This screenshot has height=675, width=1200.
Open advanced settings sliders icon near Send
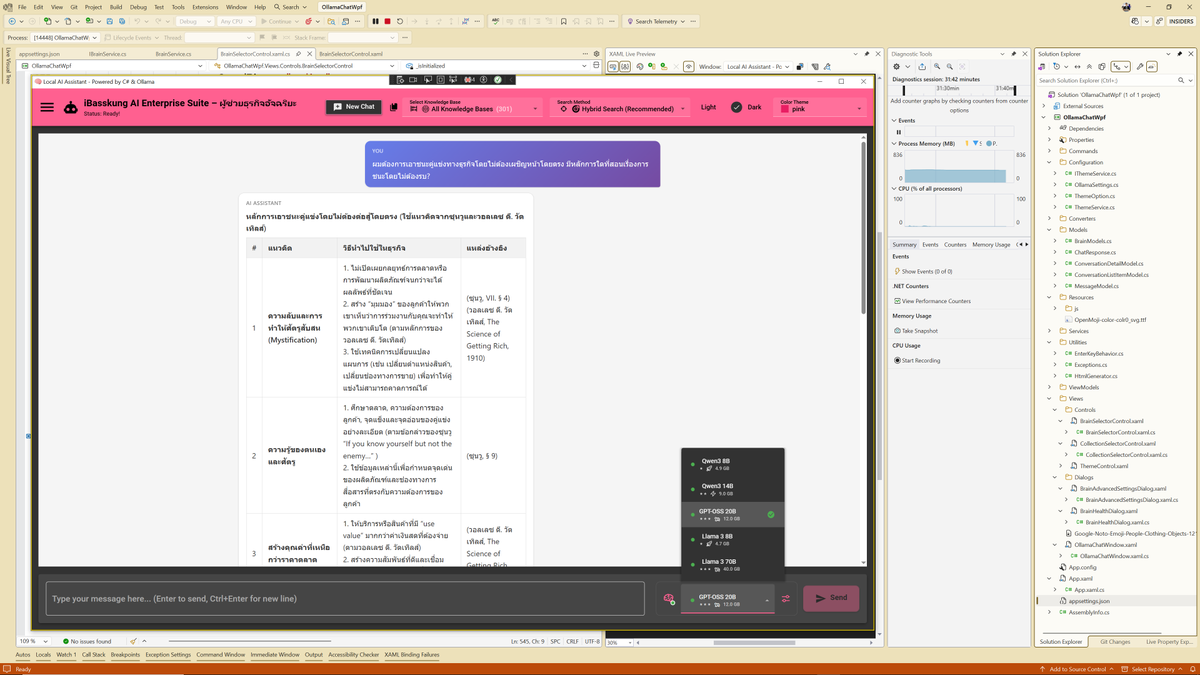click(786, 599)
